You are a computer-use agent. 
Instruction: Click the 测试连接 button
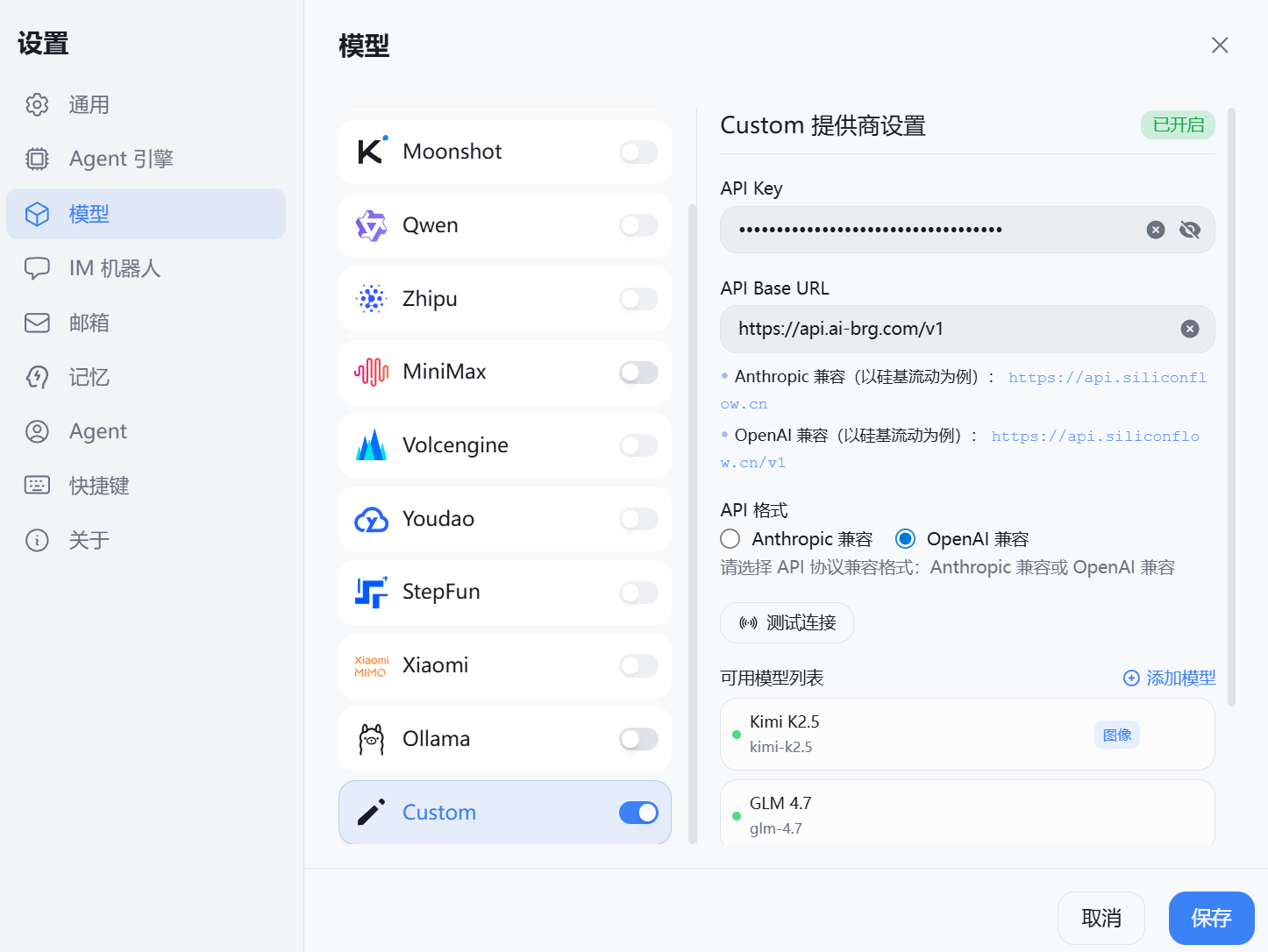786,622
